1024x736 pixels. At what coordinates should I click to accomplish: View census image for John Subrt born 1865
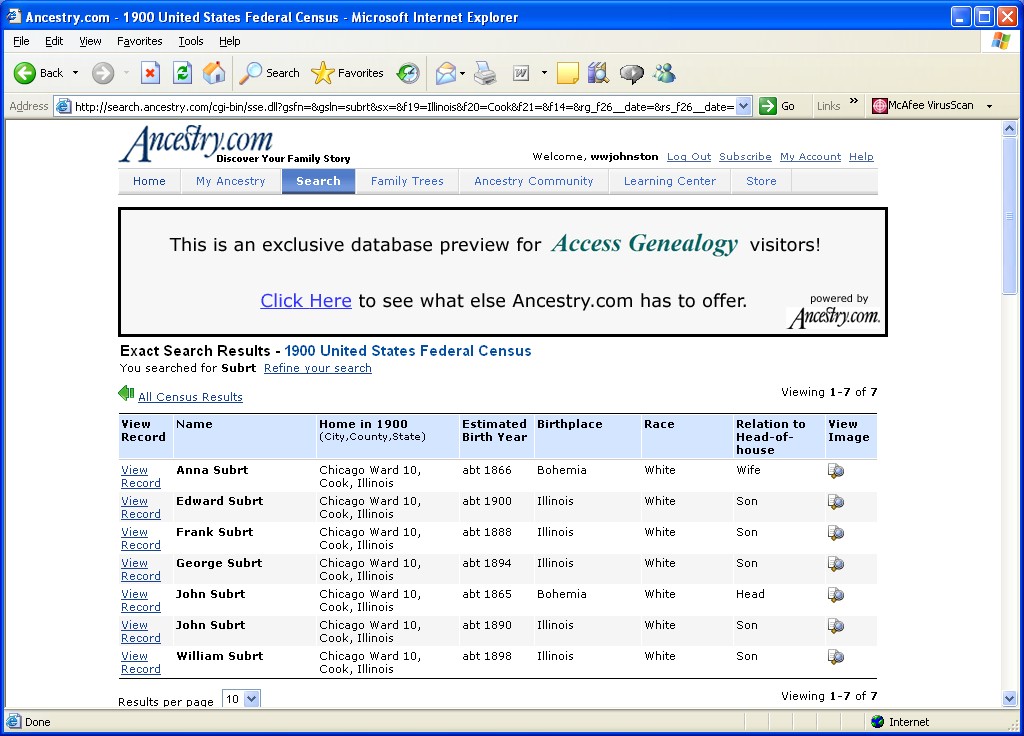click(836, 595)
